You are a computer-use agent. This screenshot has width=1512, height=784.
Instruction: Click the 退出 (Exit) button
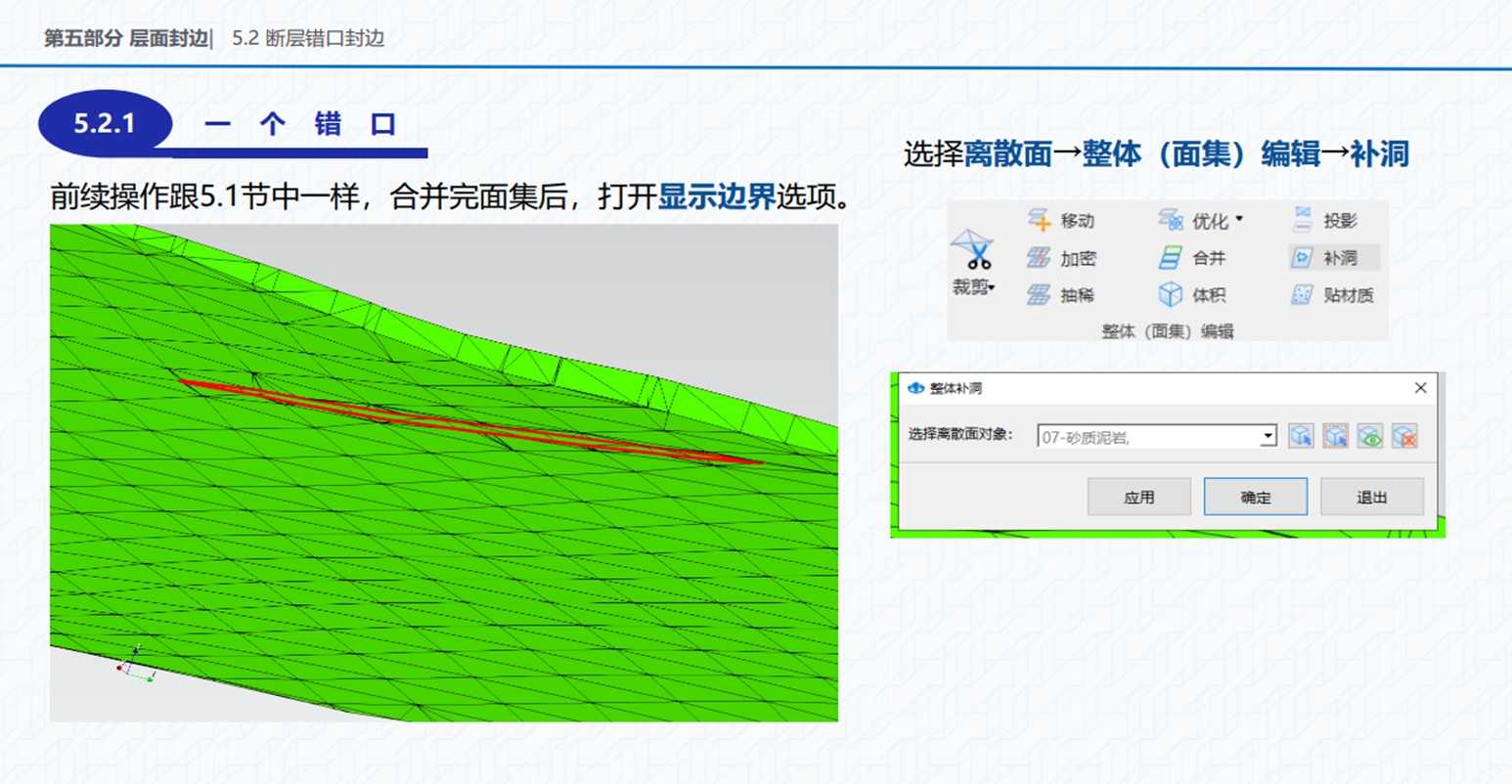1371,498
